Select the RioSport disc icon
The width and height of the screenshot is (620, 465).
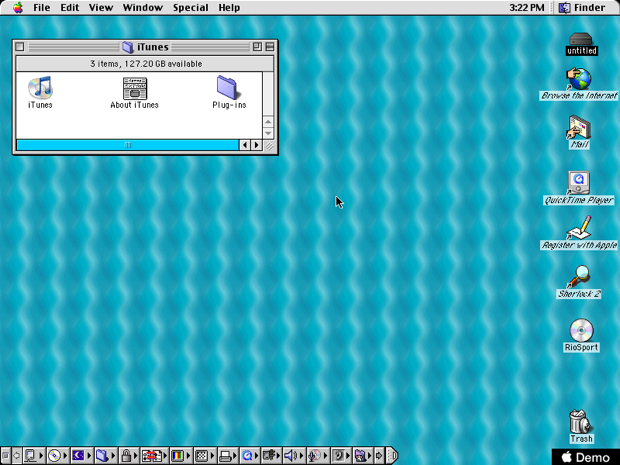(x=581, y=330)
